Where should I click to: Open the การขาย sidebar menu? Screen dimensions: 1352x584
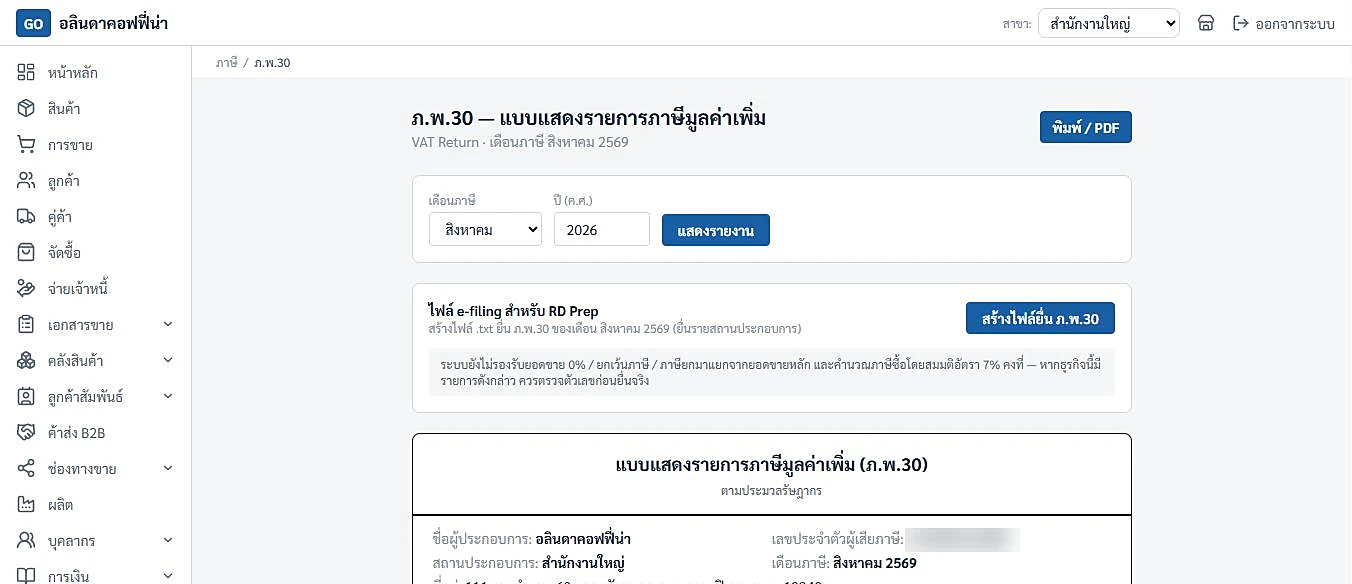tap(95, 145)
